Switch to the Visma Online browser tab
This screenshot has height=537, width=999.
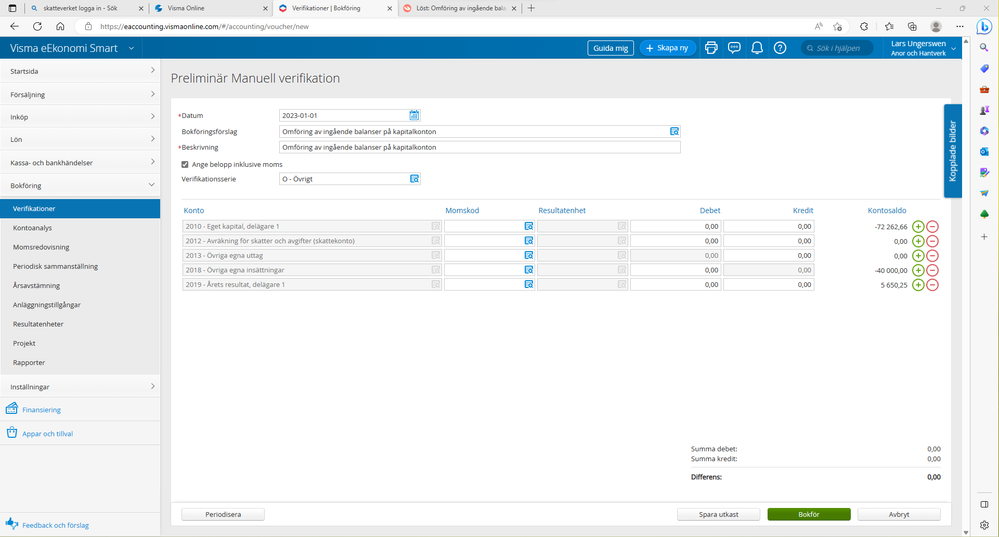tap(212, 8)
